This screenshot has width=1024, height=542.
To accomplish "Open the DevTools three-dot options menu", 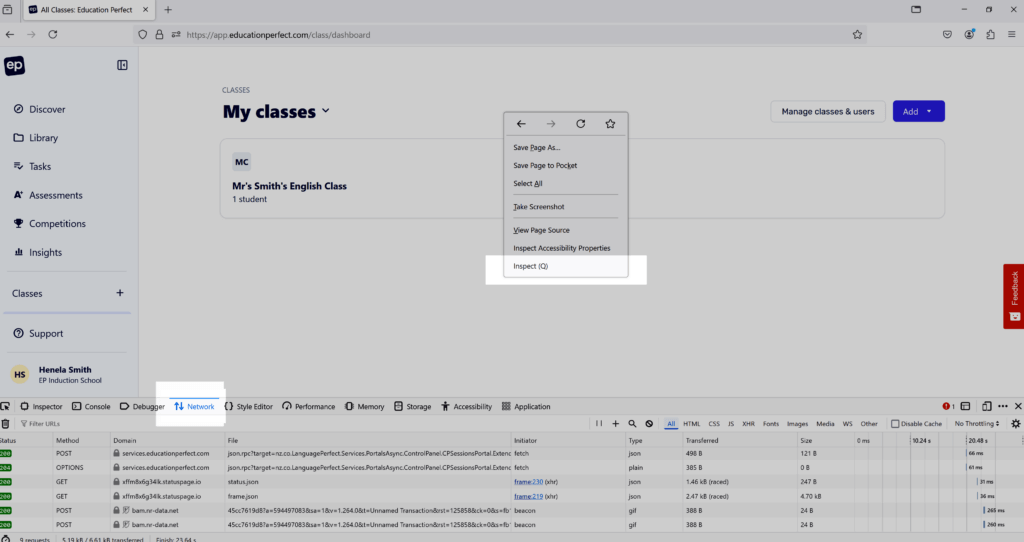I will (1002, 406).
